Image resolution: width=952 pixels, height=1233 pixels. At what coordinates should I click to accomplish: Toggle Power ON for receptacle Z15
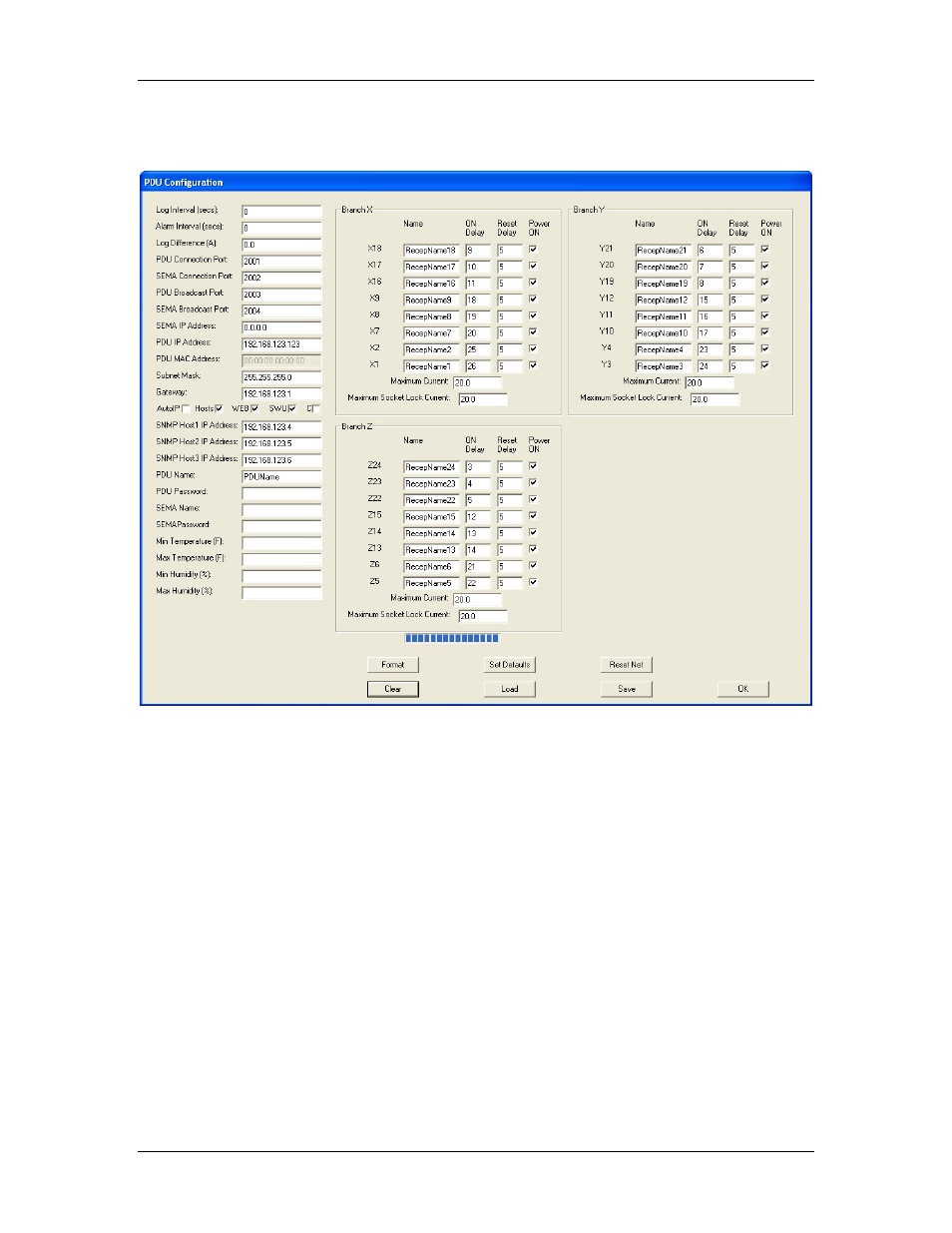[533, 516]
